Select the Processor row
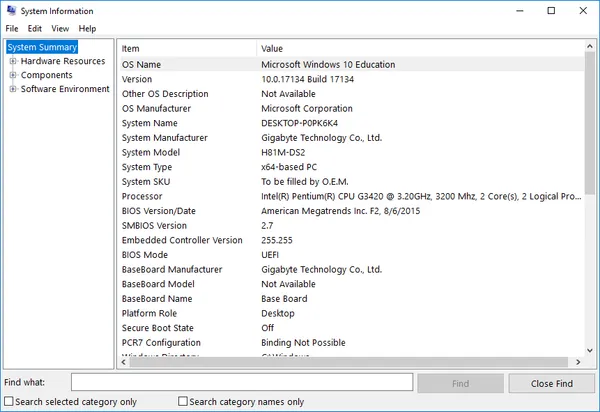600x412 pixels. [x=350, y=197]
